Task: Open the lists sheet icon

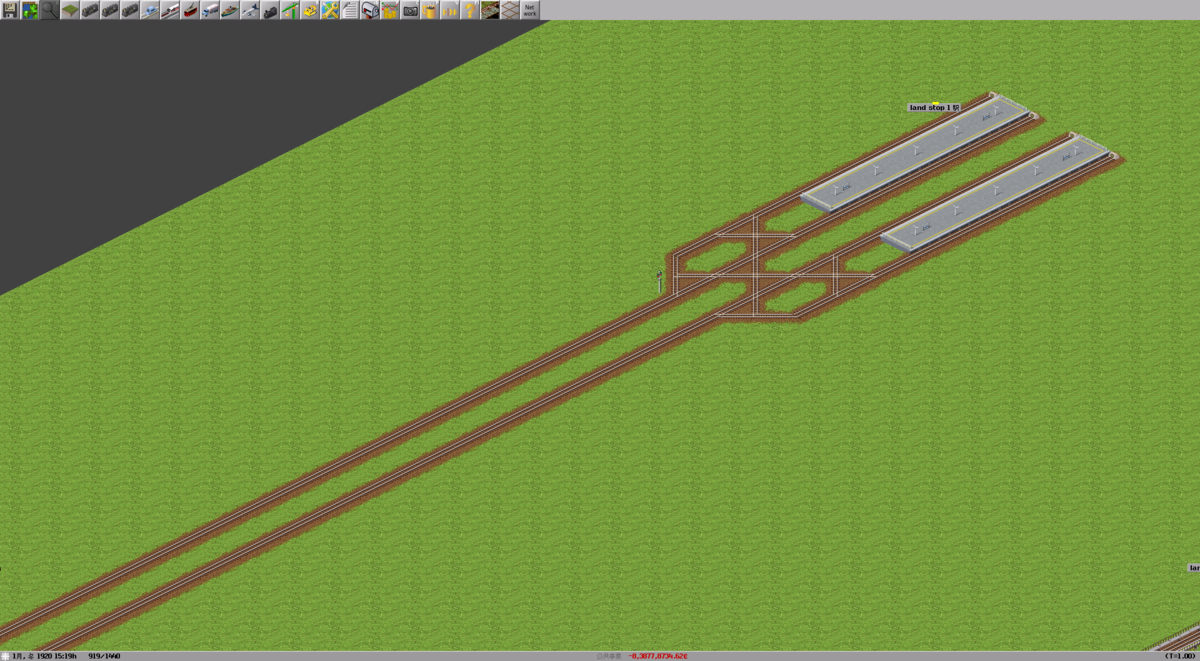Action: (x=350, y=10)
